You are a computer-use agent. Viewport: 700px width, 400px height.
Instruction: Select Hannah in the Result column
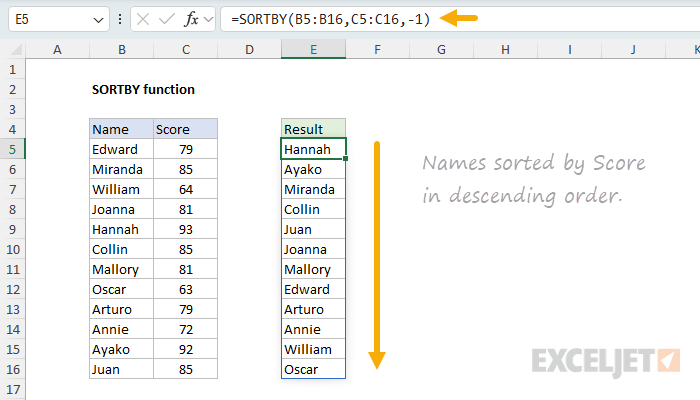313,149
